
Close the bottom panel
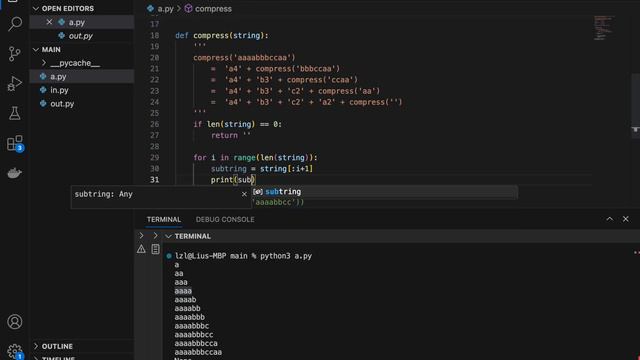coord(626,219)
